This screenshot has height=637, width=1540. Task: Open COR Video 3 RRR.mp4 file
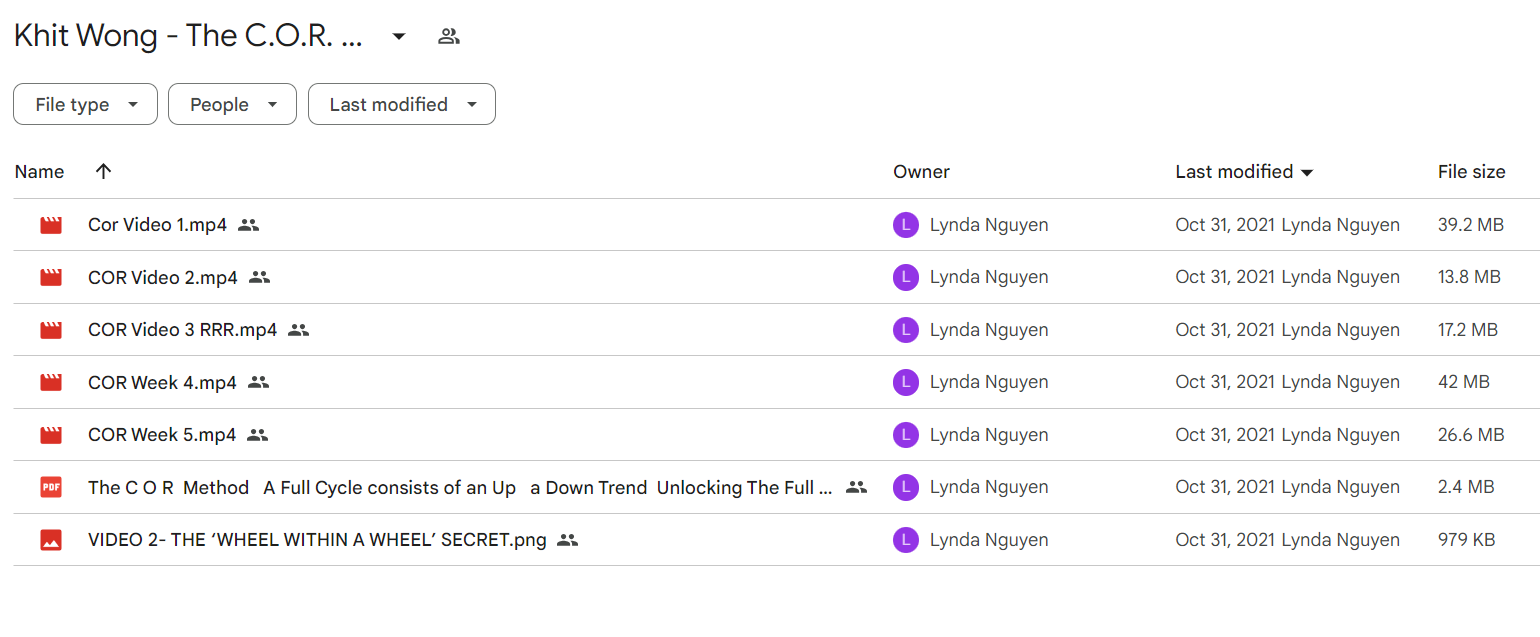pos(183,330)
